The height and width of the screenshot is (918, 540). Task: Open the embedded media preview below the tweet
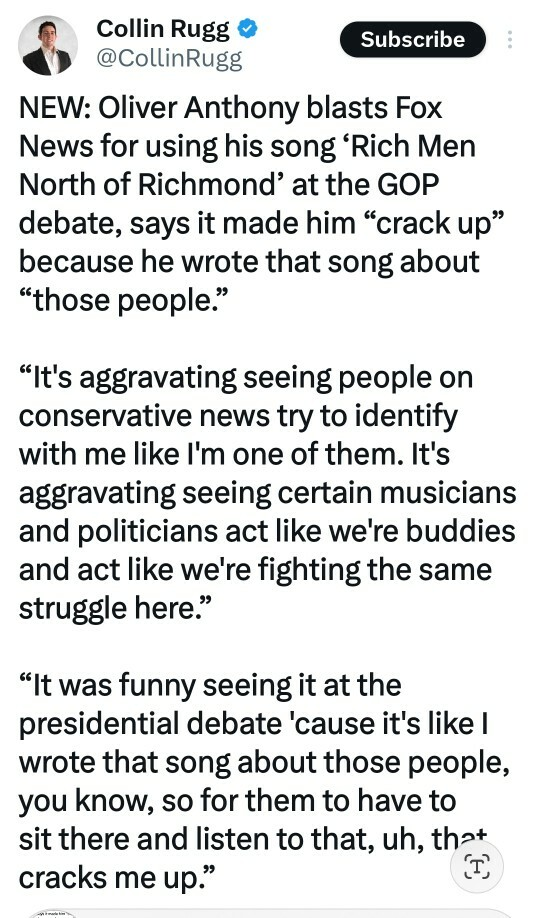270,913
